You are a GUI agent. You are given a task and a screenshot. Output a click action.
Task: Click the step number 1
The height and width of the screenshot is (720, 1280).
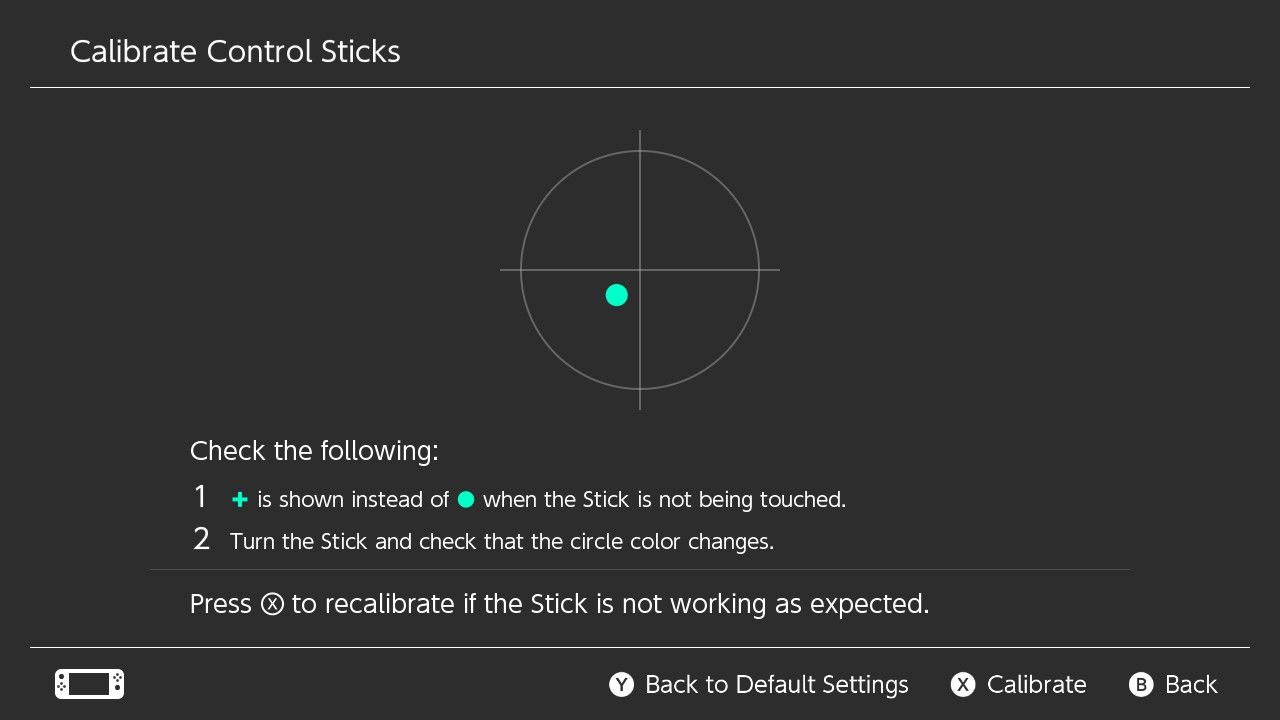[201, 497]
